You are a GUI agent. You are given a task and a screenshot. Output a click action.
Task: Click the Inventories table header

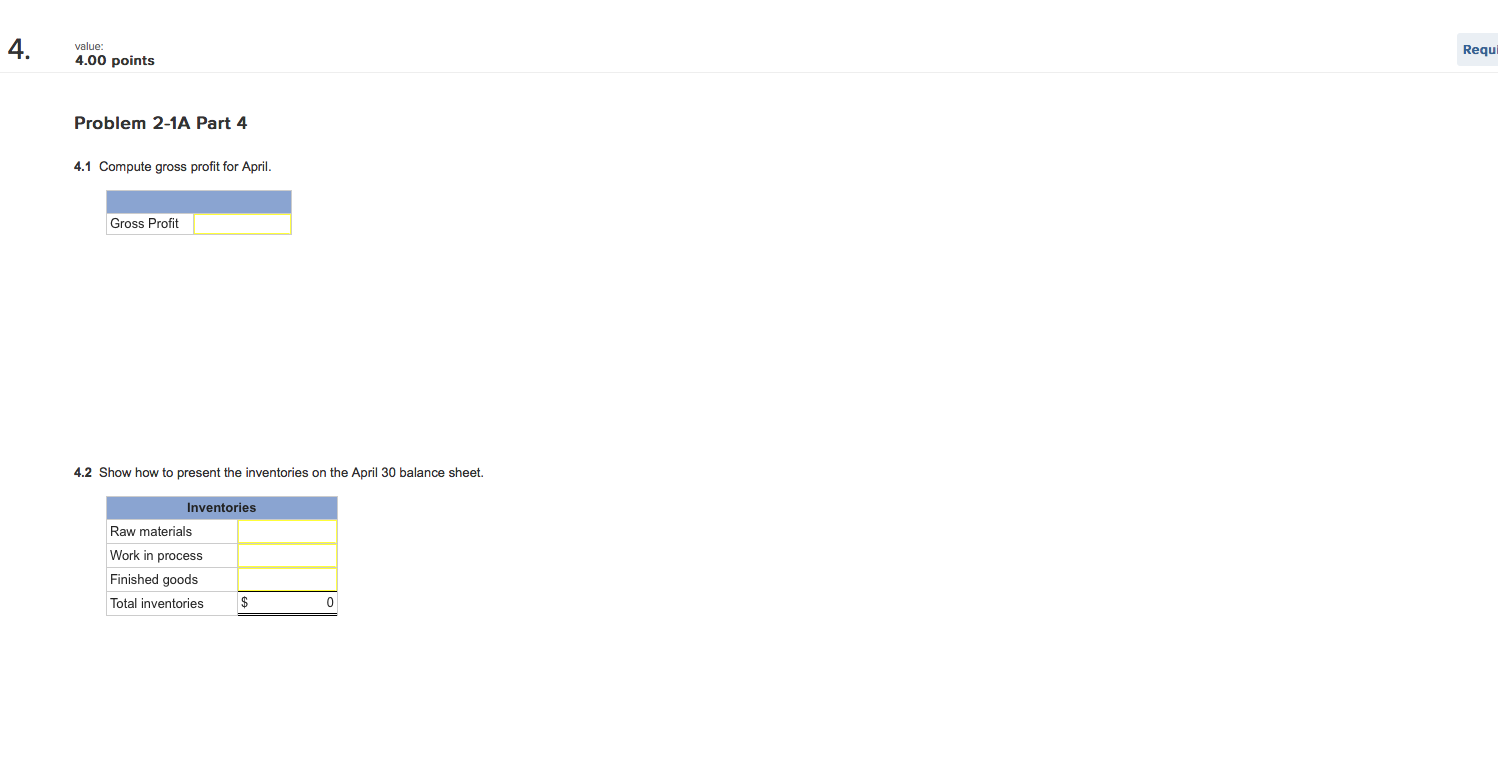pyautogui.click(x=222, y=508)
